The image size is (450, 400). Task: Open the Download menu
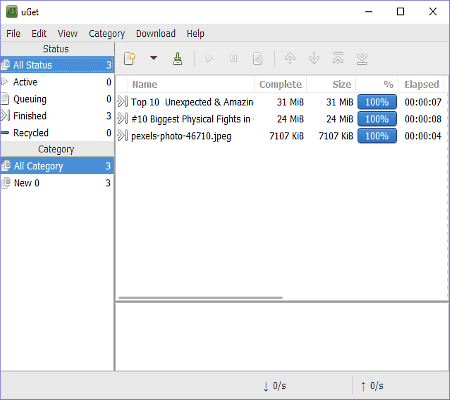tap(156, 34)
